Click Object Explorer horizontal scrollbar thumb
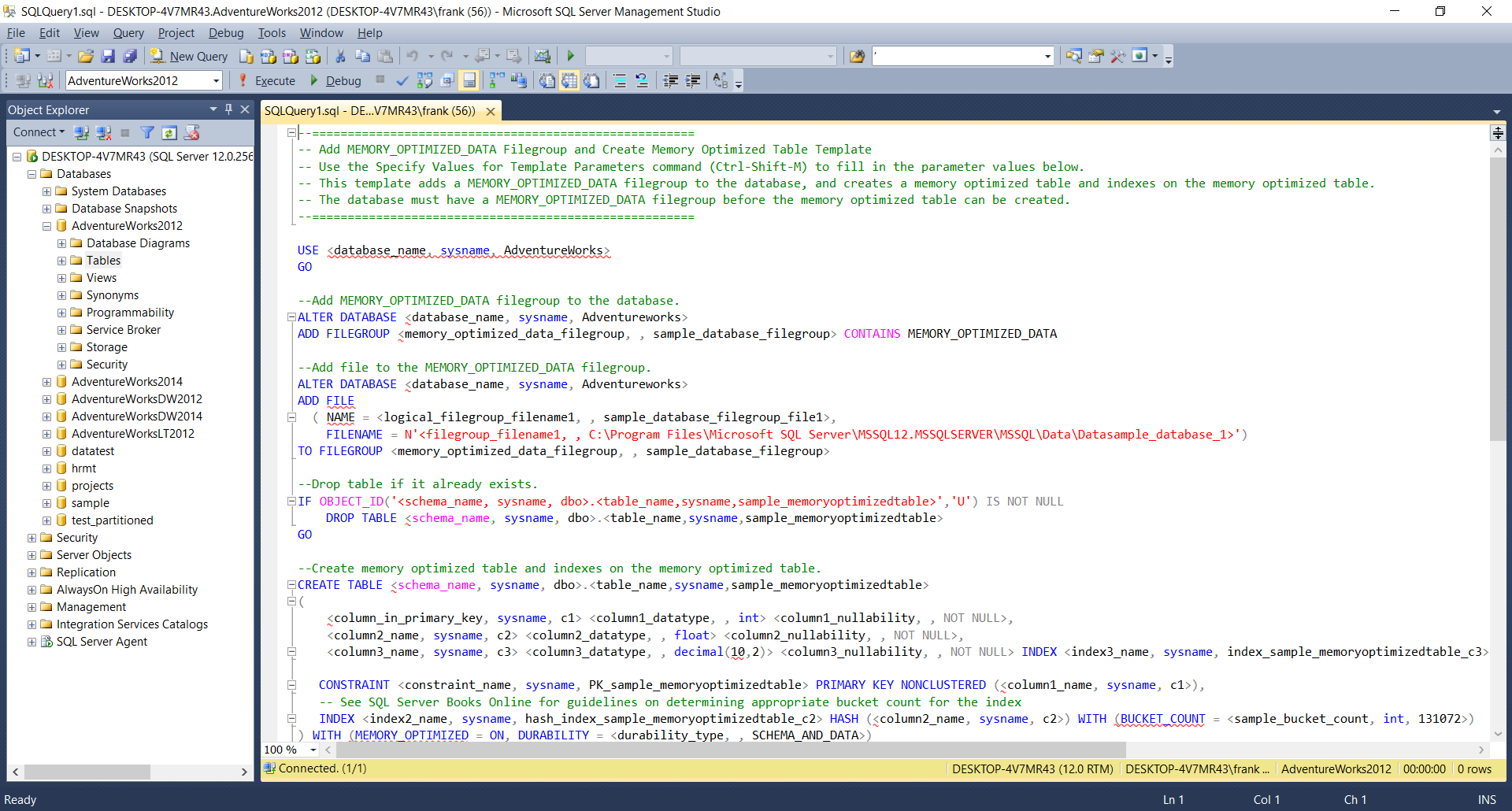1512x811 pixels. [87, 772]
